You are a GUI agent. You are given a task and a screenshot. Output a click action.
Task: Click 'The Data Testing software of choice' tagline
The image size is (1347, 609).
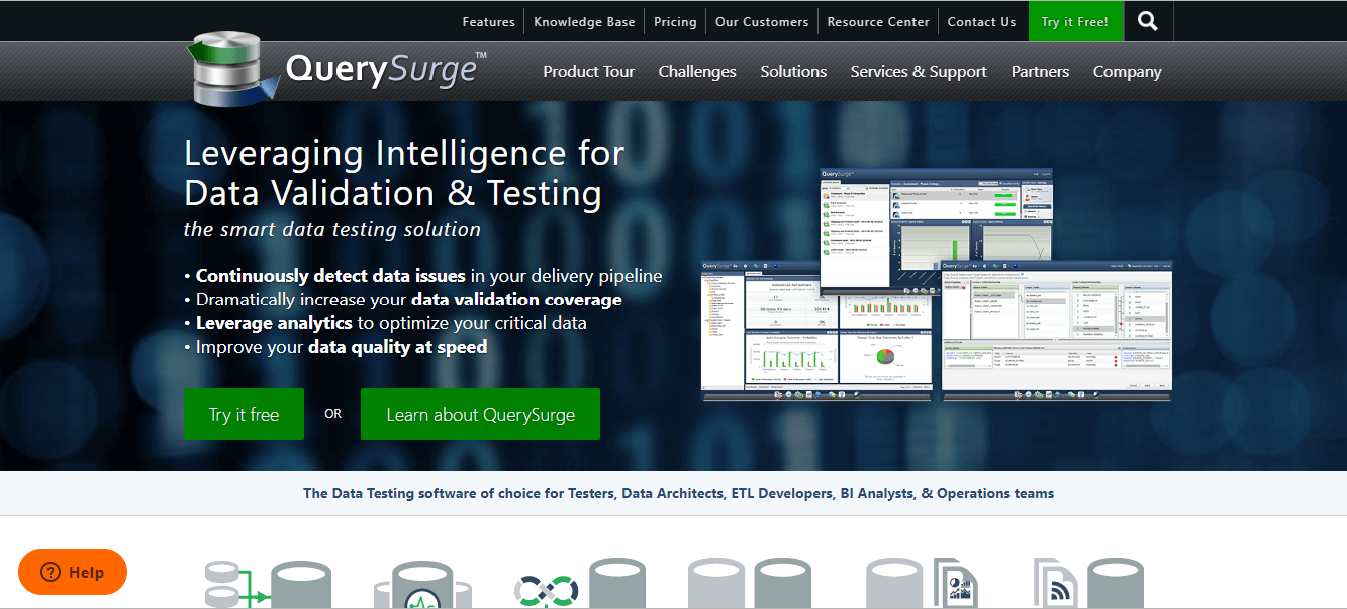click(x=678, y=493)
